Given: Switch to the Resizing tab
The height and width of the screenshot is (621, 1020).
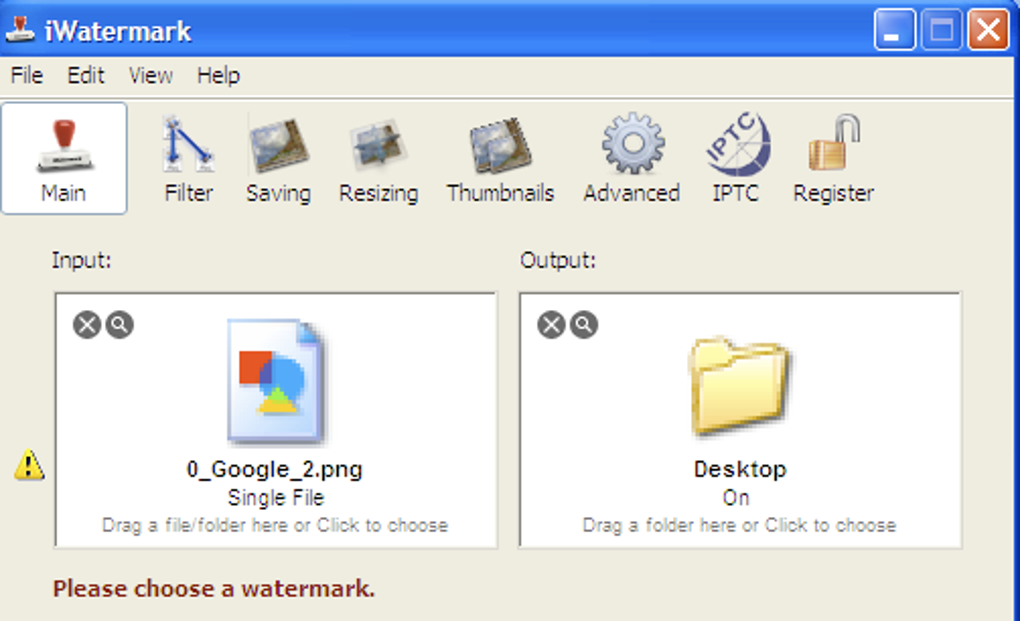Looking at the screenshot, I should click(x=379, y=159).
